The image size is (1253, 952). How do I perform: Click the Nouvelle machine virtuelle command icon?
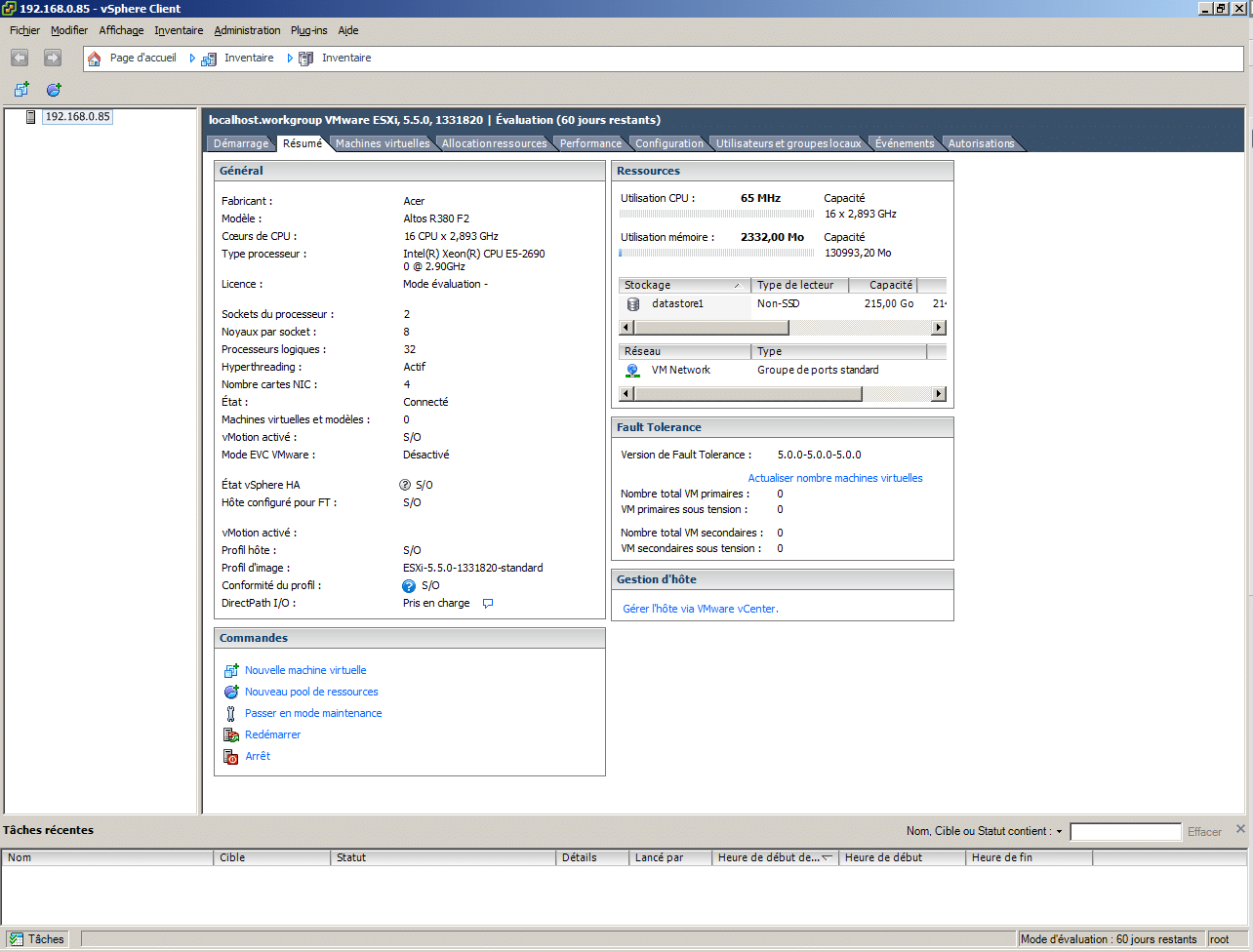[x=231, y=671]
